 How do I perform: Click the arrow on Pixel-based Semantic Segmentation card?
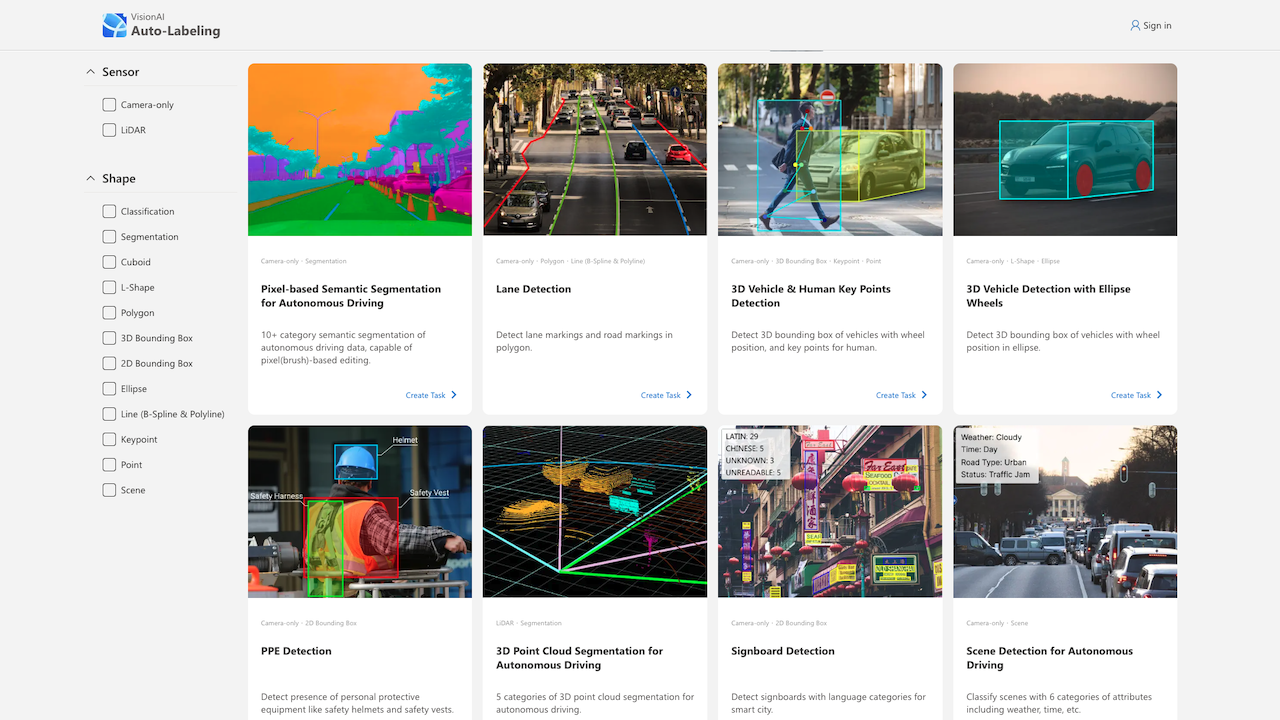click(454, 395)
